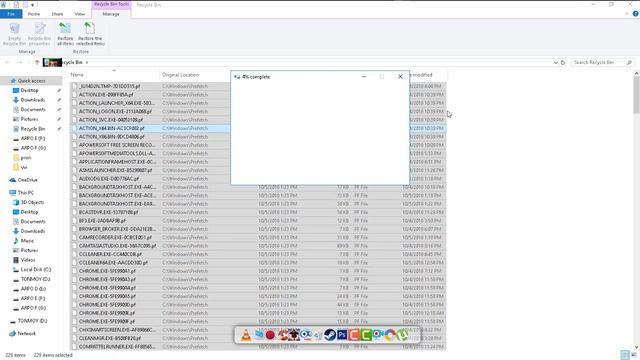Click the Up one level arrow

(37, 62)
